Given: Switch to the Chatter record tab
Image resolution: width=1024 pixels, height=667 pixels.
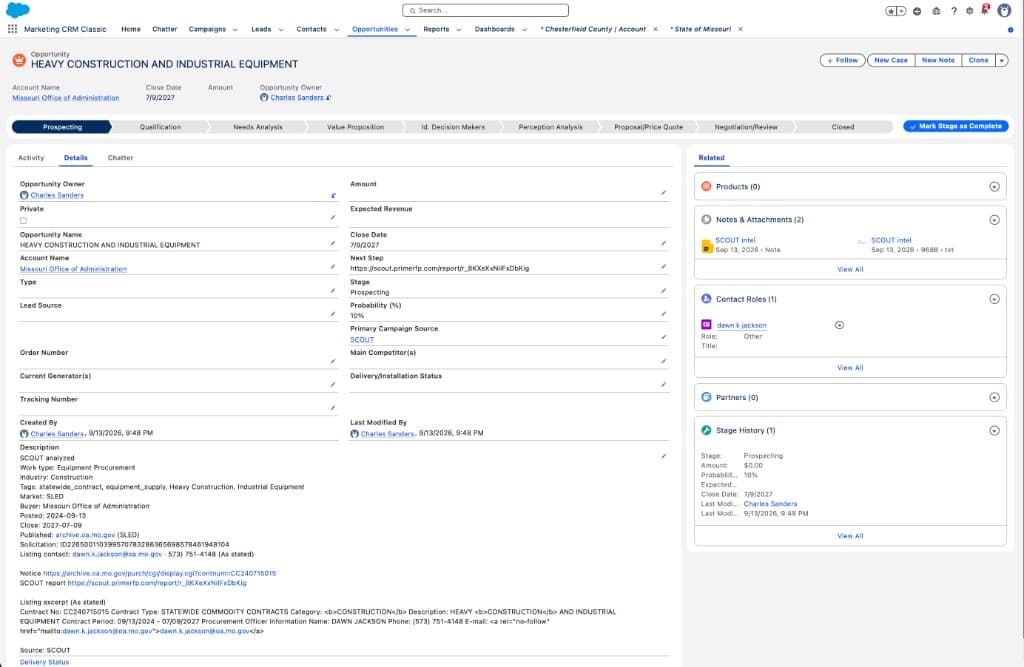Looking at the screenshot, I should 120,158.
